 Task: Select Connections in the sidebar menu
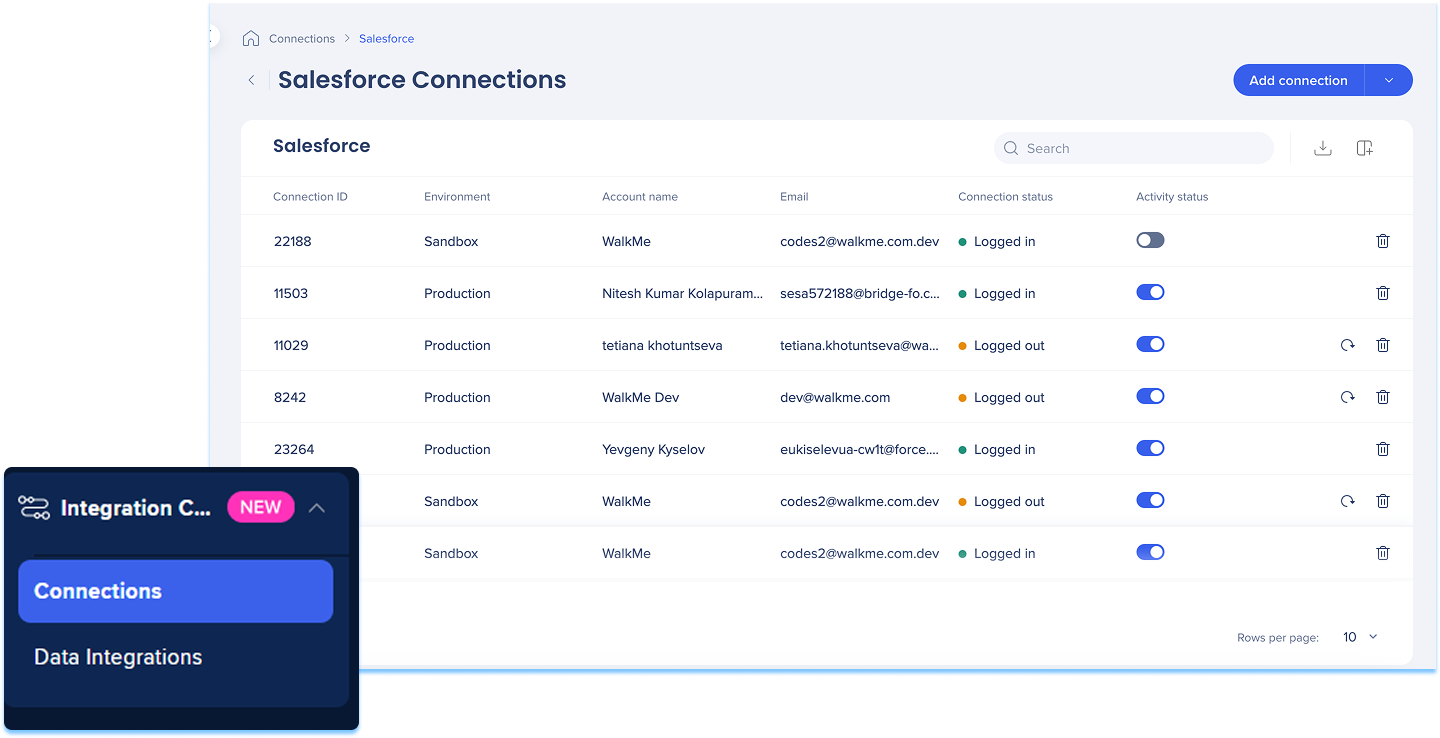coord(175,591)
